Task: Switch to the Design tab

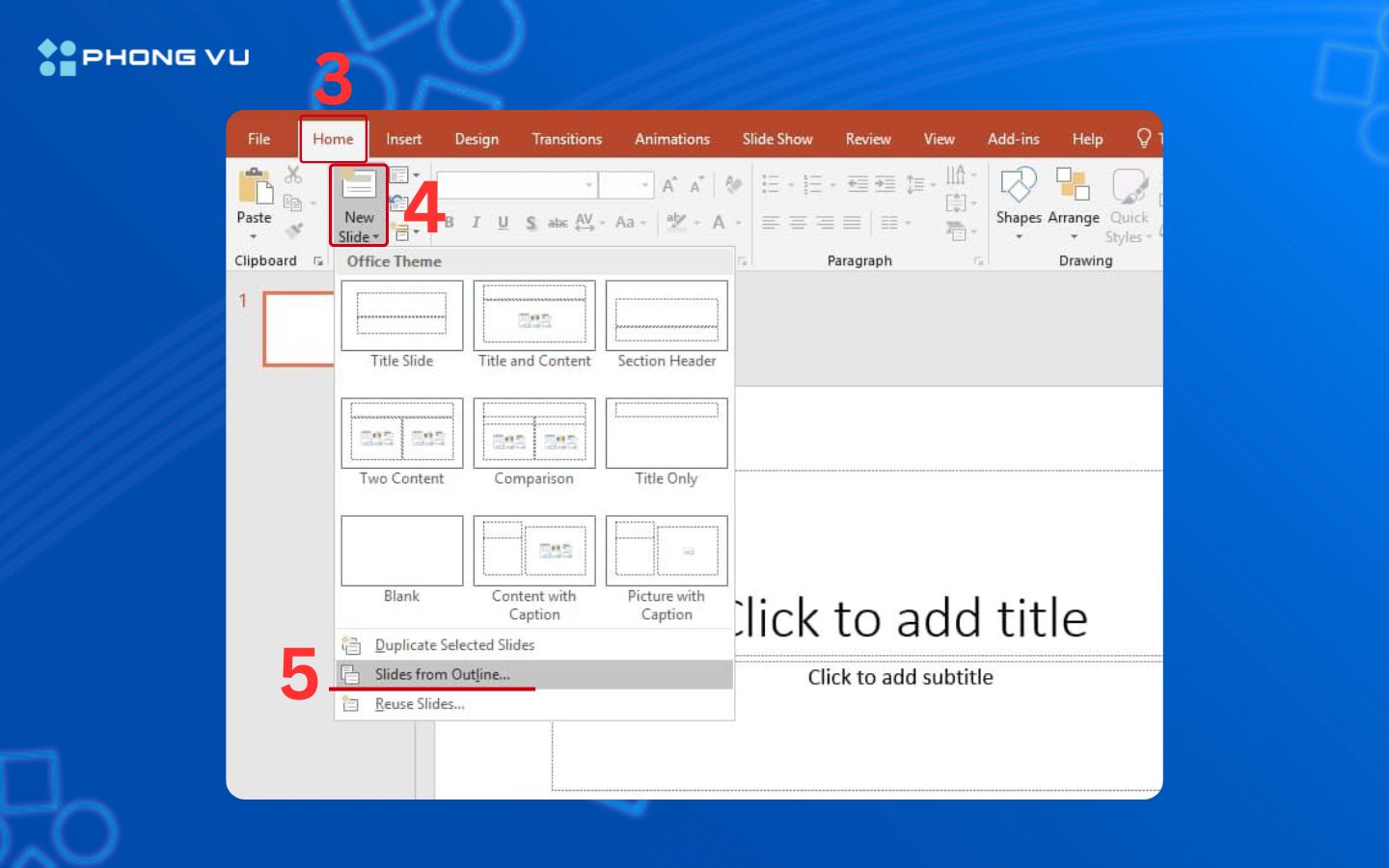Action: coord(477,139)
